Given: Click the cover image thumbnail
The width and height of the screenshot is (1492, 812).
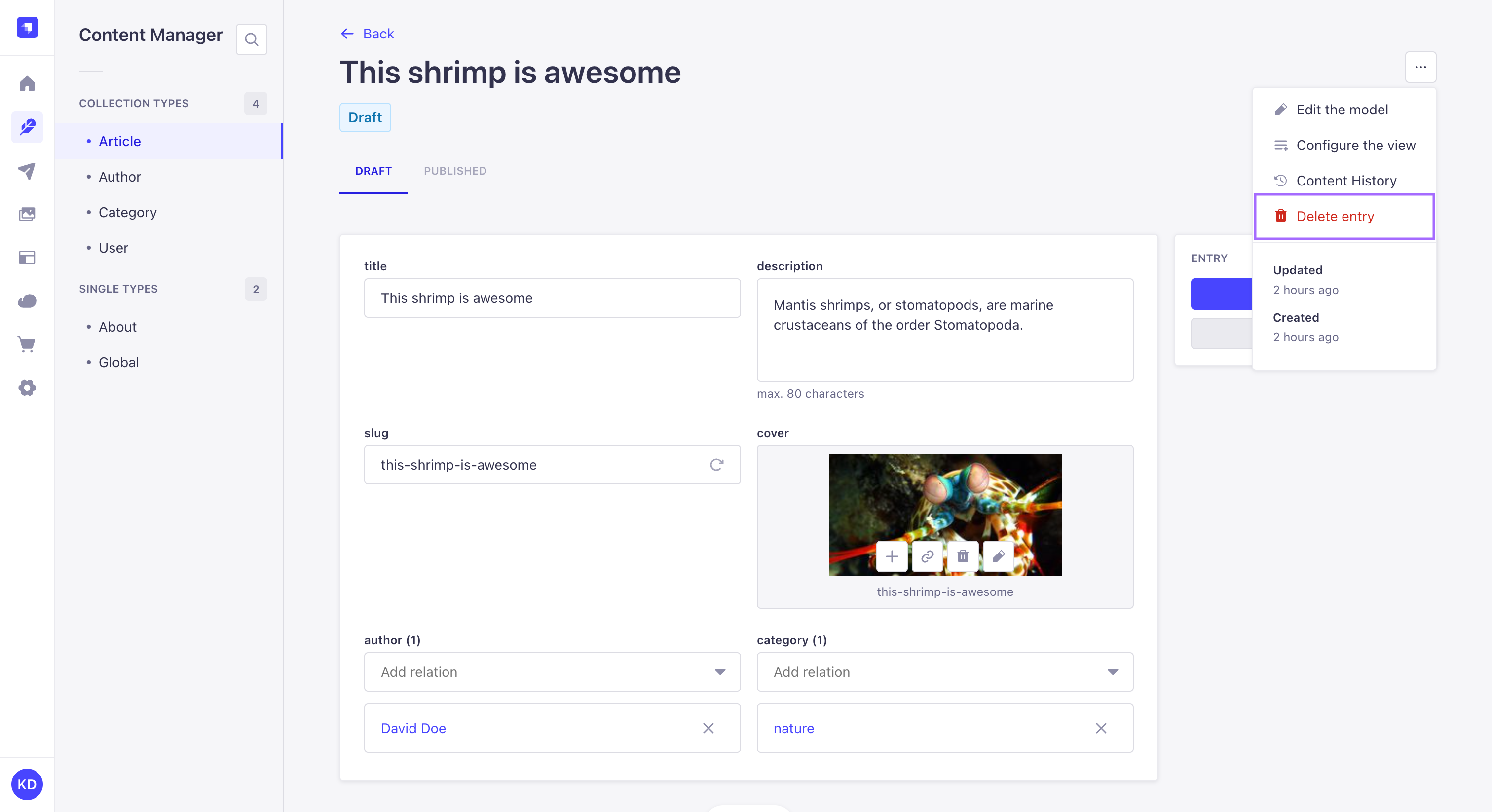Looking at the screenshot, I should click(945, 513).
